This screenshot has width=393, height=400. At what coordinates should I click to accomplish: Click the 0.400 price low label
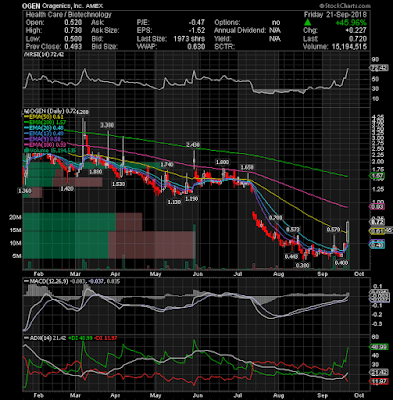(342, 263)
